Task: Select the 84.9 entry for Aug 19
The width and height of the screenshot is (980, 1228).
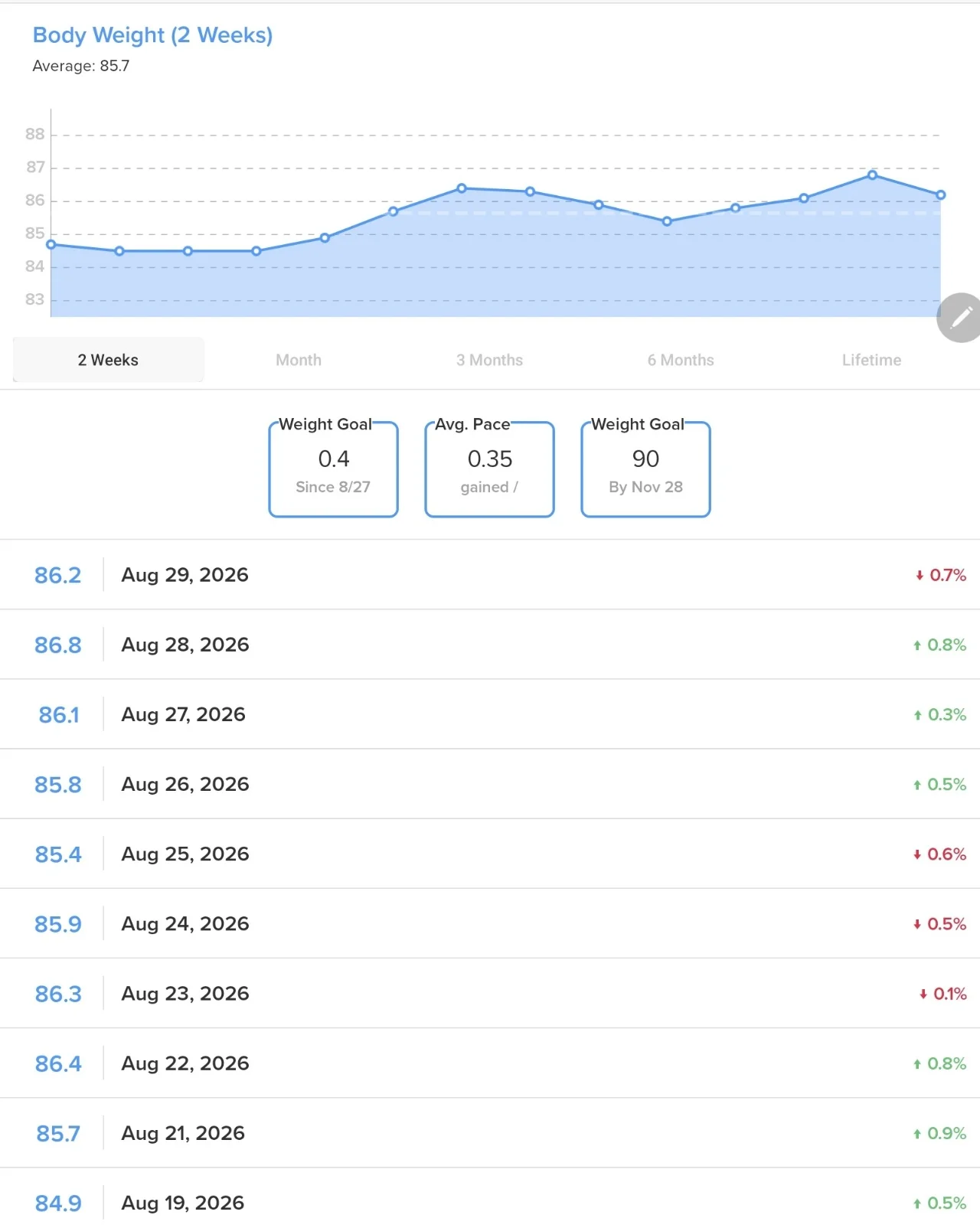Action: pyautogui.click(x=490, y=1202)
